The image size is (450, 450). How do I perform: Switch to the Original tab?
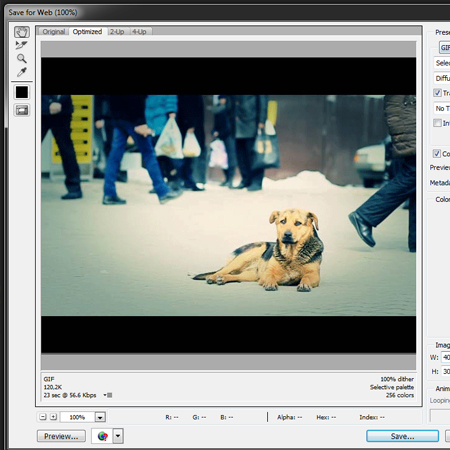[x=54, y=32]
